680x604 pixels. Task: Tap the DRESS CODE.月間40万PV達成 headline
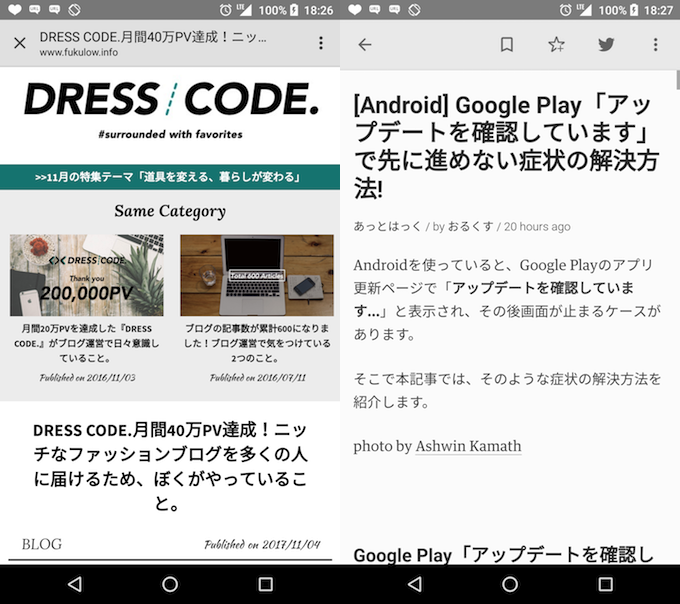[x=170, y=466]
